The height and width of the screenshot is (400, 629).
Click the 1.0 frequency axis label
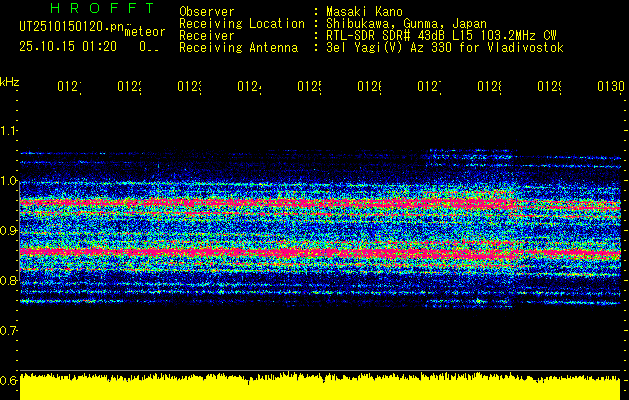pos(8,181)
